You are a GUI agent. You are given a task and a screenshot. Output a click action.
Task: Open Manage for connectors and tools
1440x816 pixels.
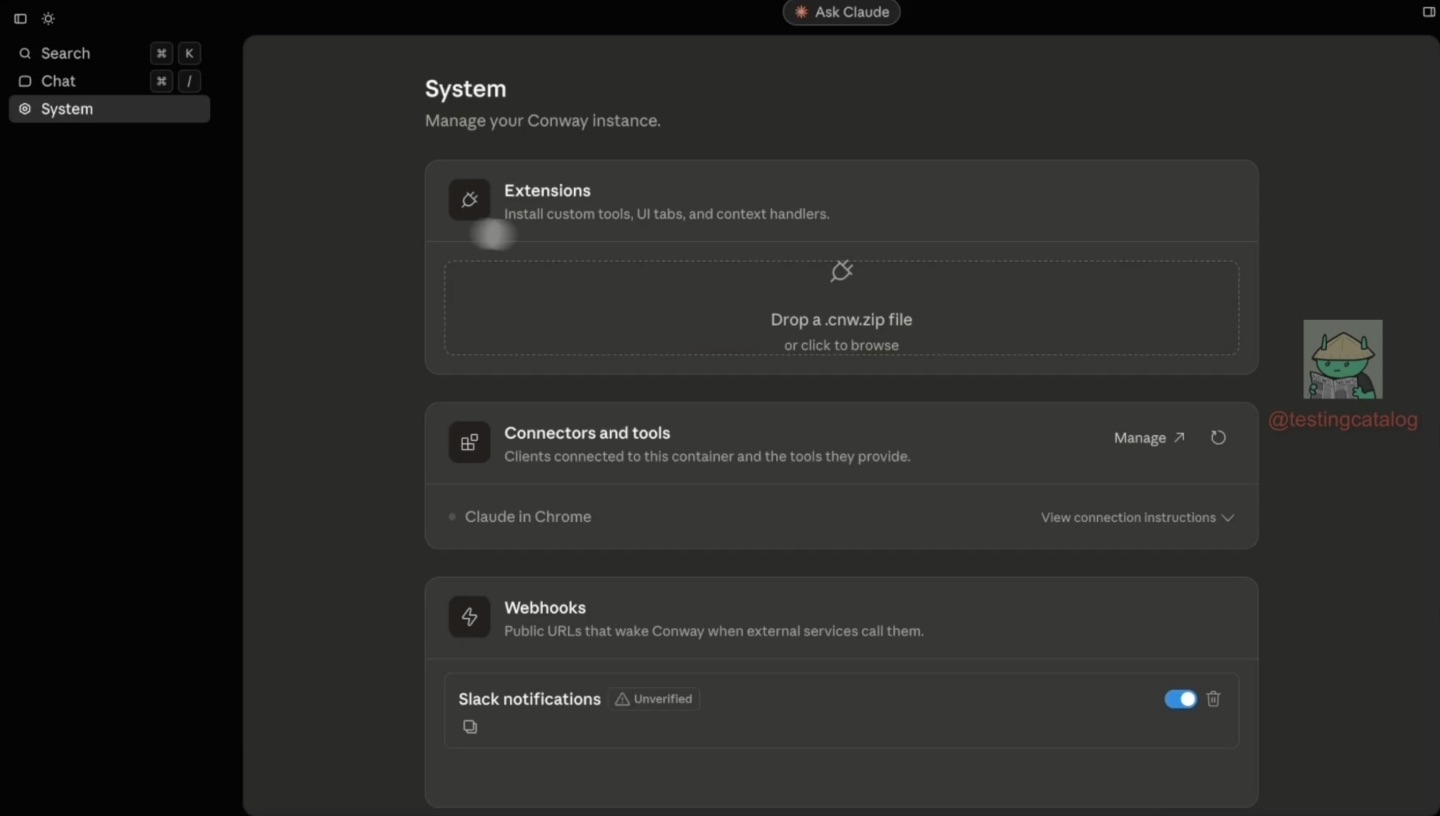[1148, 438]
